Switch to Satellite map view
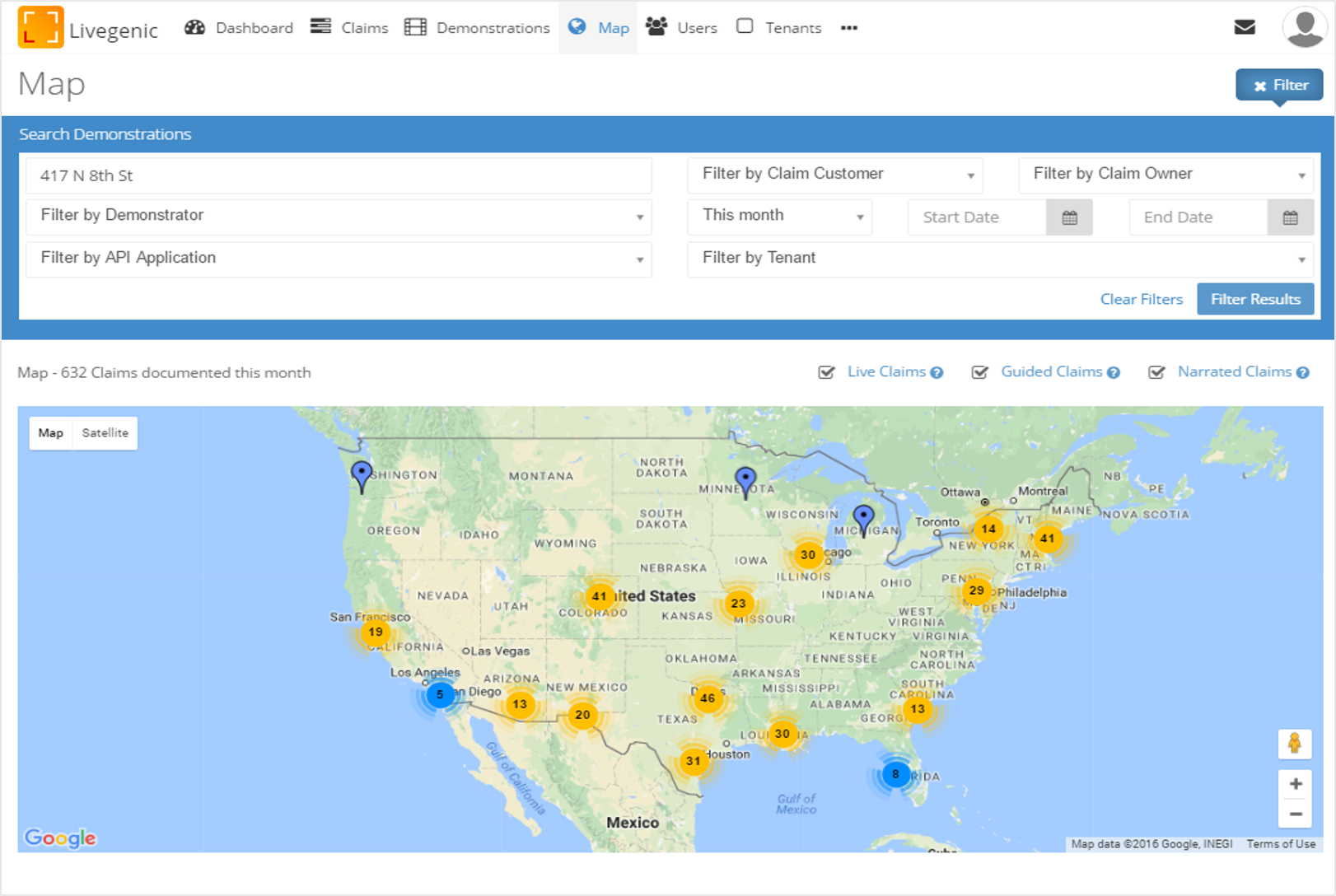This screenshot has width=1336, height=896. coord(105,433)
